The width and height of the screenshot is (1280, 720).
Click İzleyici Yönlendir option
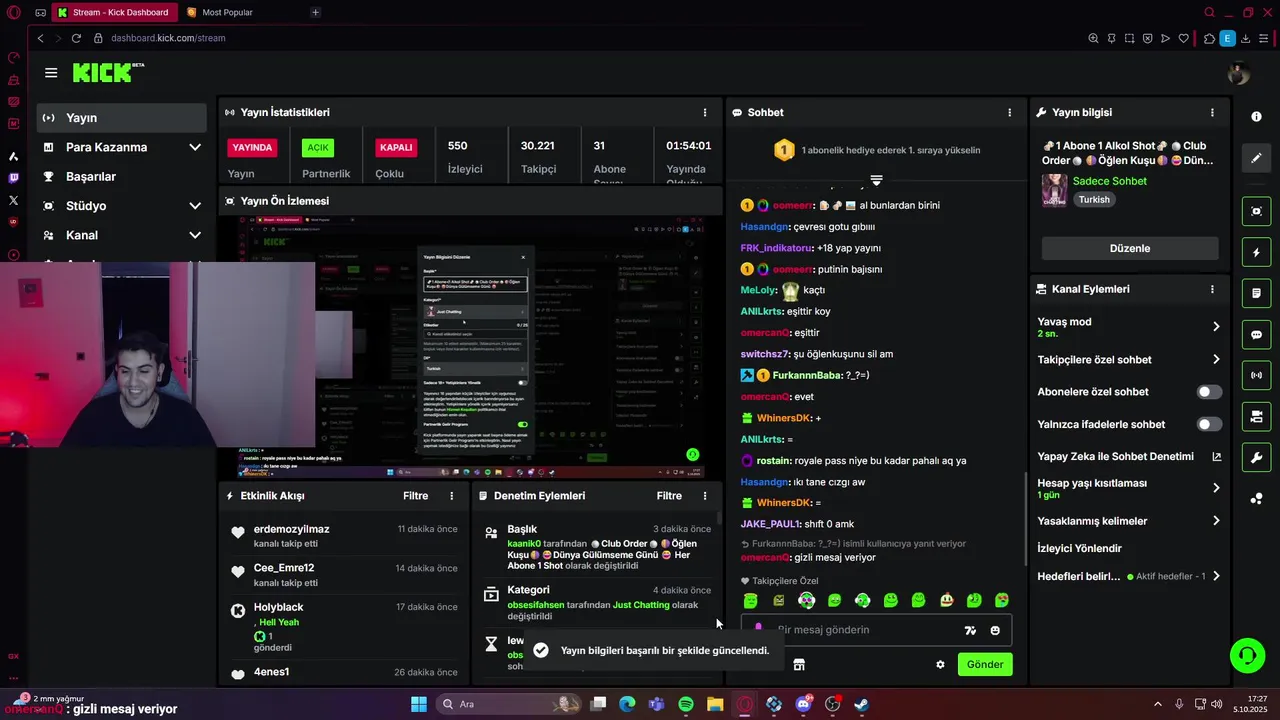[1080, 548]
